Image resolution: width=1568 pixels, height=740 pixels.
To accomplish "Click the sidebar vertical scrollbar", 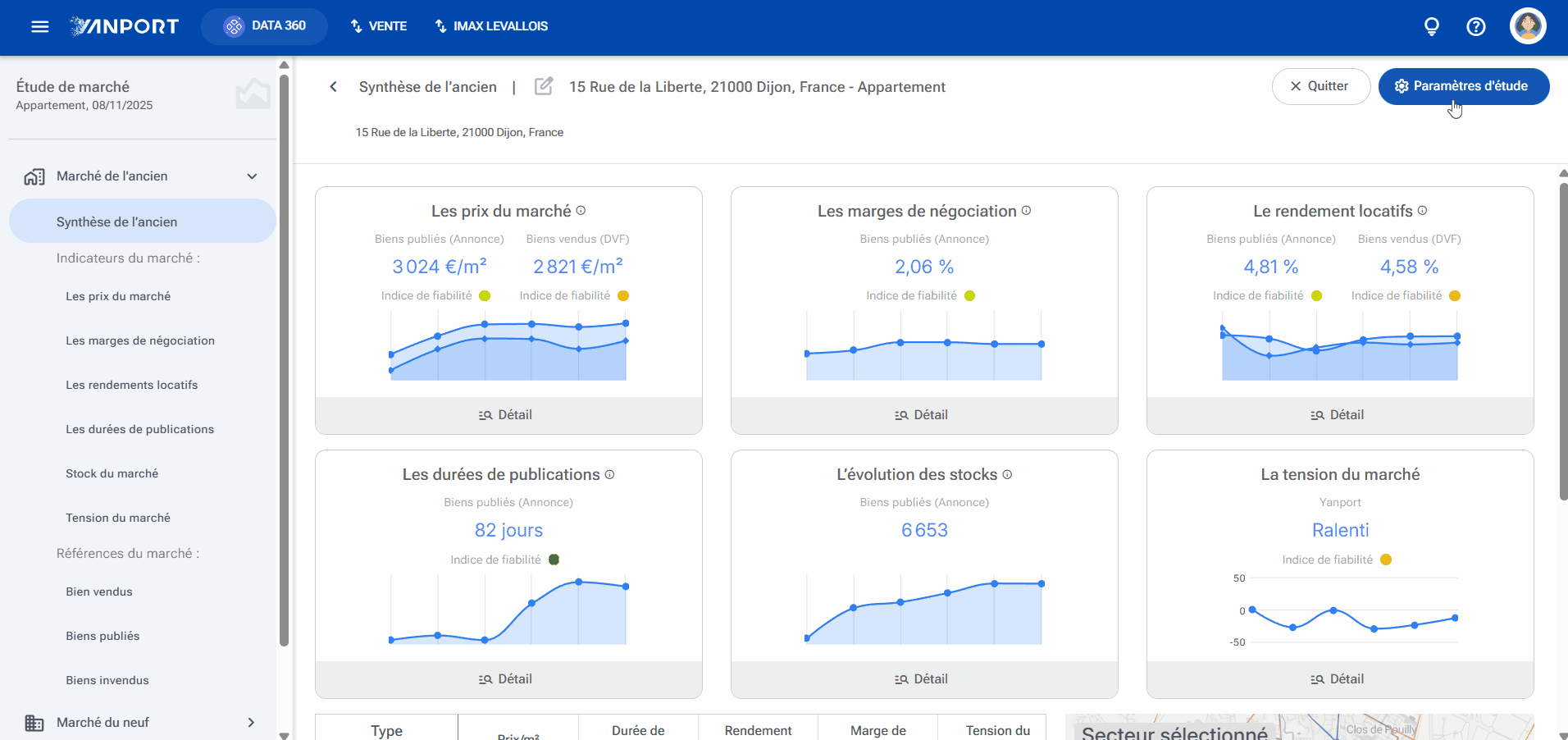I will tap(284, 361).
